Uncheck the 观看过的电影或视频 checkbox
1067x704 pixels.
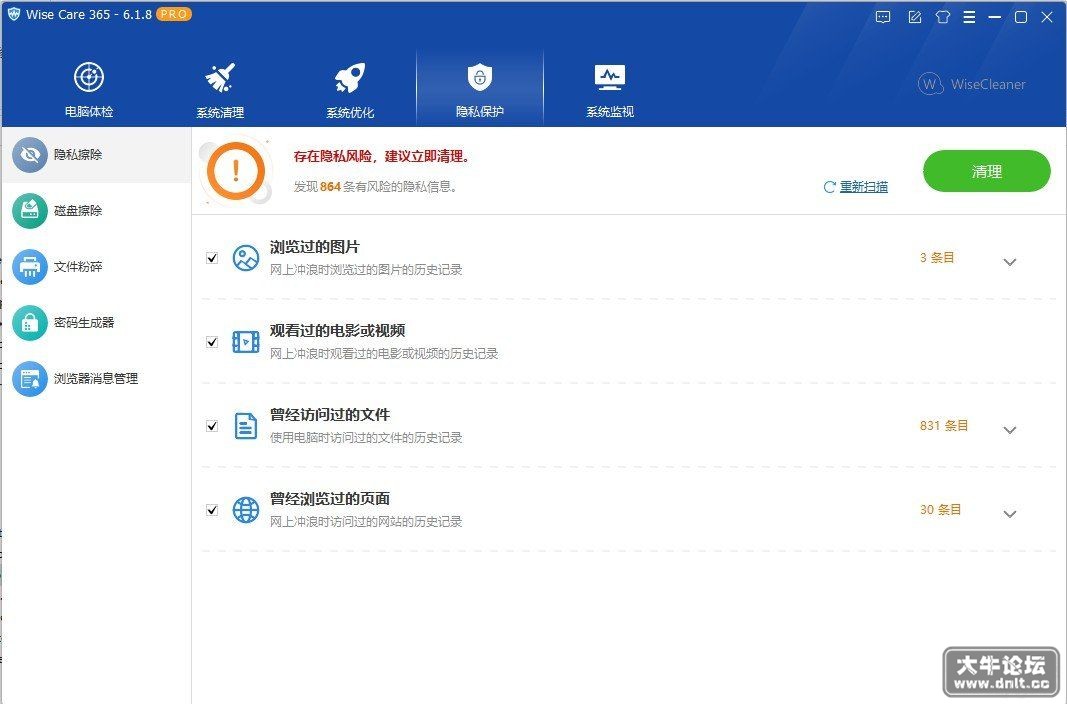pos(212,341)
